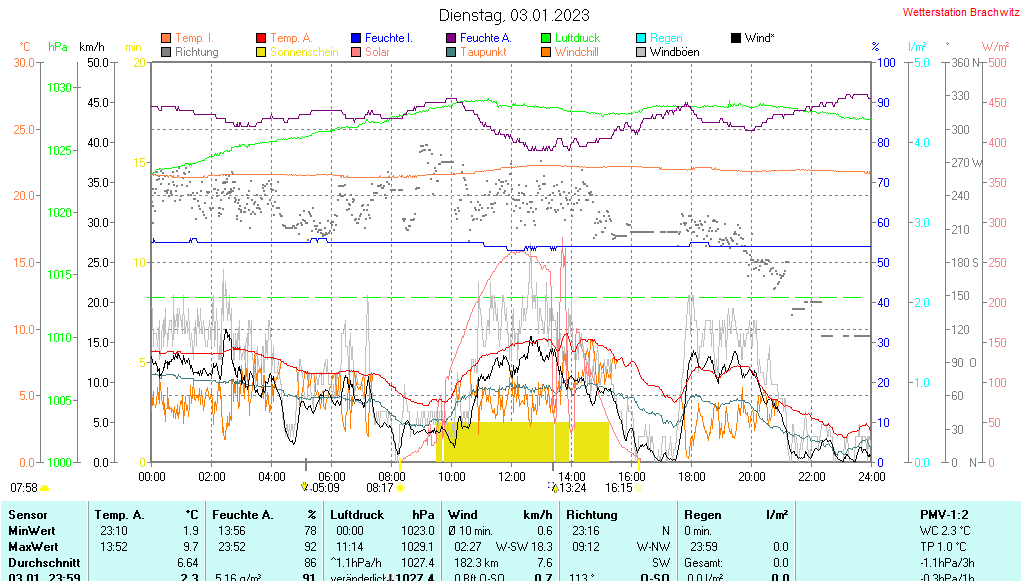Click the moon marker beside 05:09
This screenshot has width=1021, height=581.
pyautogui.click(x=305, y=488)
